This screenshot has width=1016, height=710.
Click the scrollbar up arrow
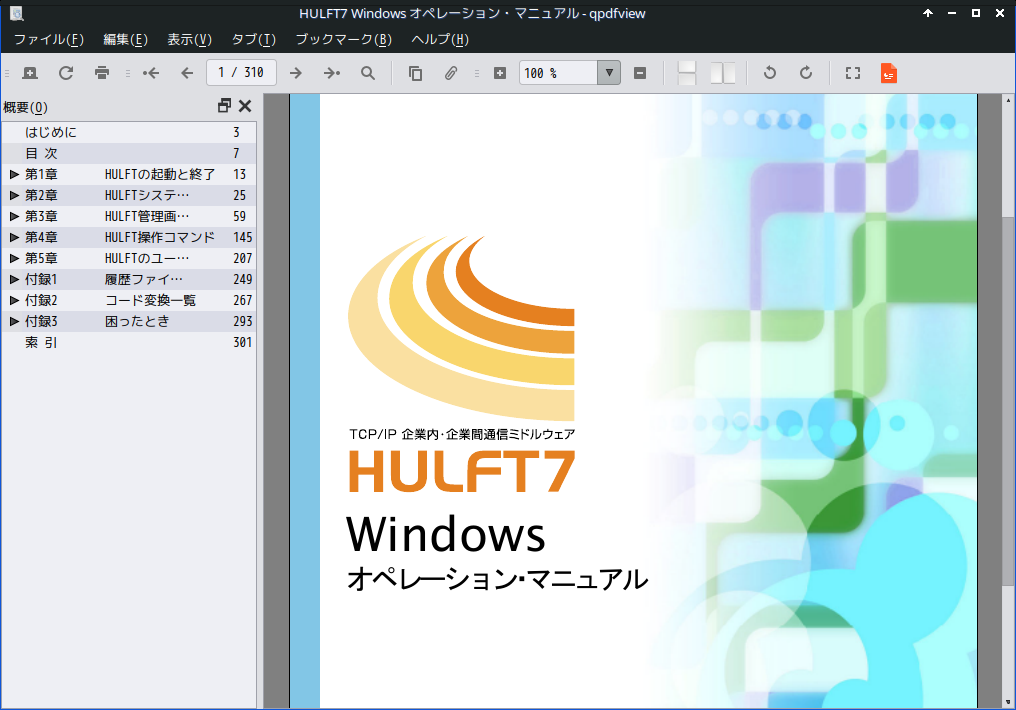(x=1008, y=100)
